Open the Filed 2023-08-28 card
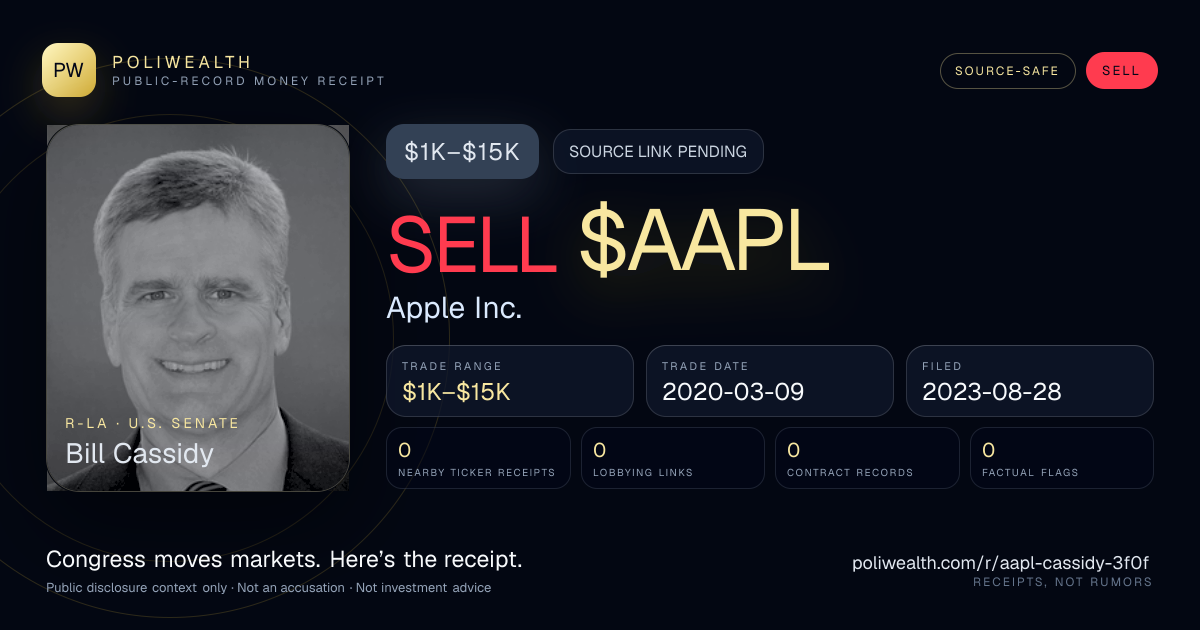Screen dimensions: 1200x630 [x=1030, y=381]
